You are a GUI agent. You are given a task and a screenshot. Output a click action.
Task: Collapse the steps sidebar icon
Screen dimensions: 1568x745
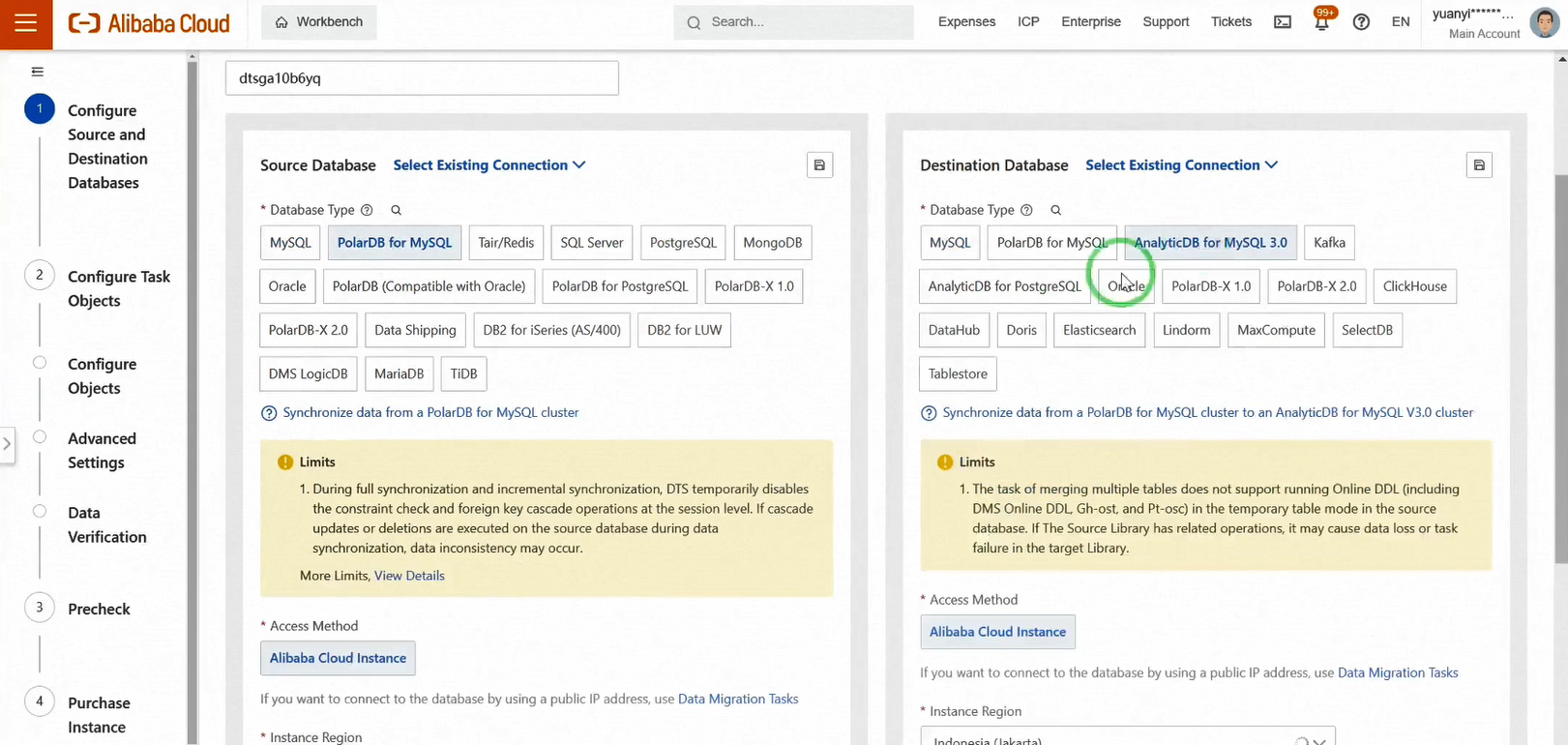tap(38, 72)
